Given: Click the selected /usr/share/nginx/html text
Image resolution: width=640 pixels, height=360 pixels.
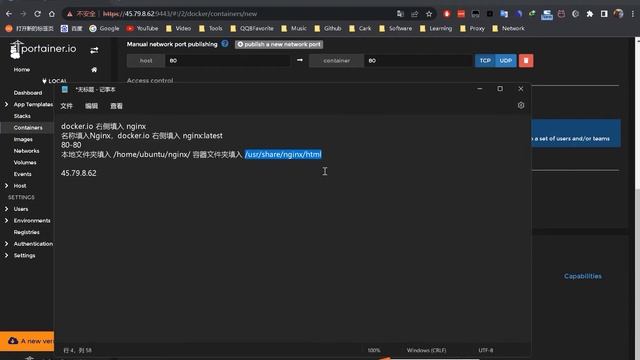Looking at the screenshot, I should 283,154.
